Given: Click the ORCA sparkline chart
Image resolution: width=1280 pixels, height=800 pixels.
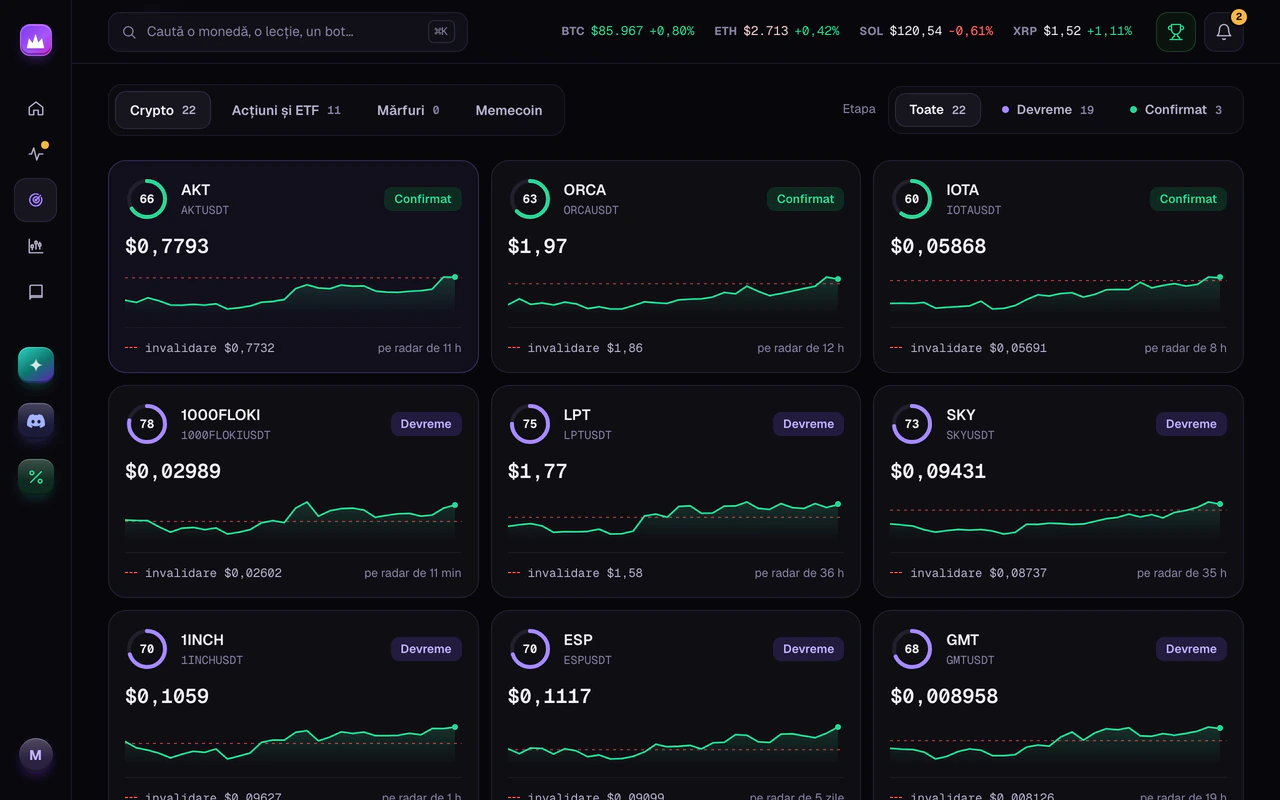Looking at the screenshot, I should pos(675,297).
